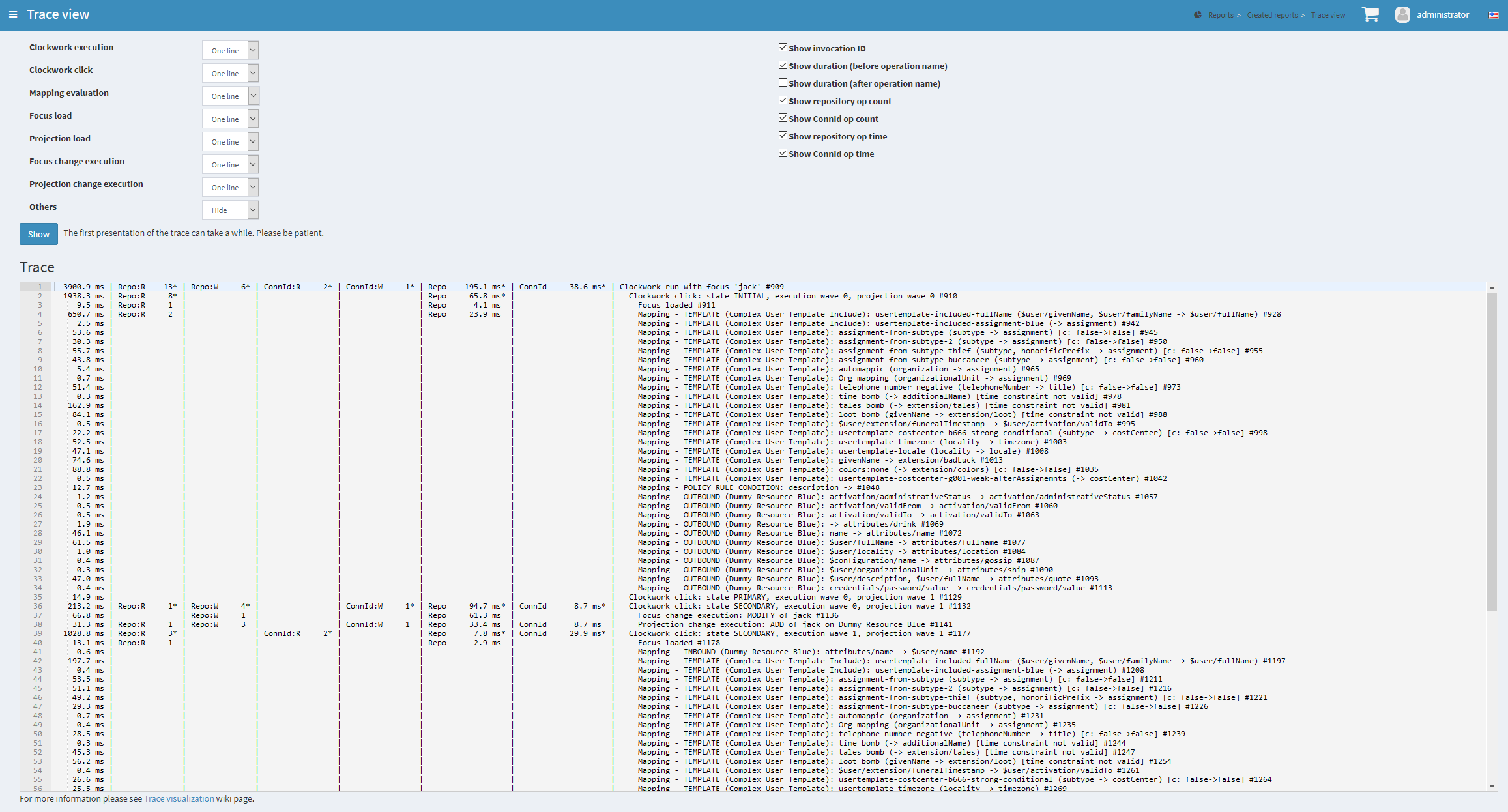
Task: Uncheck Show ConnId op count
Action: click(783, 118)
